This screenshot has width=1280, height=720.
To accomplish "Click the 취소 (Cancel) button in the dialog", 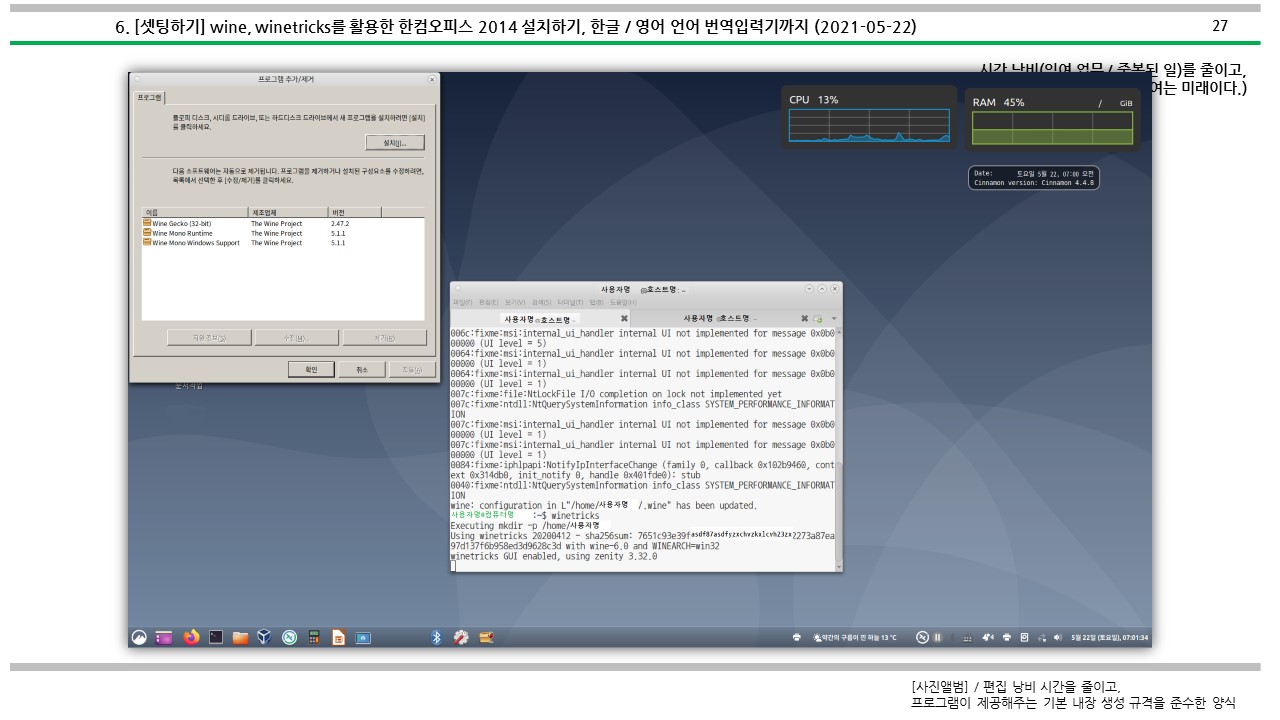I will click(361, 370).
